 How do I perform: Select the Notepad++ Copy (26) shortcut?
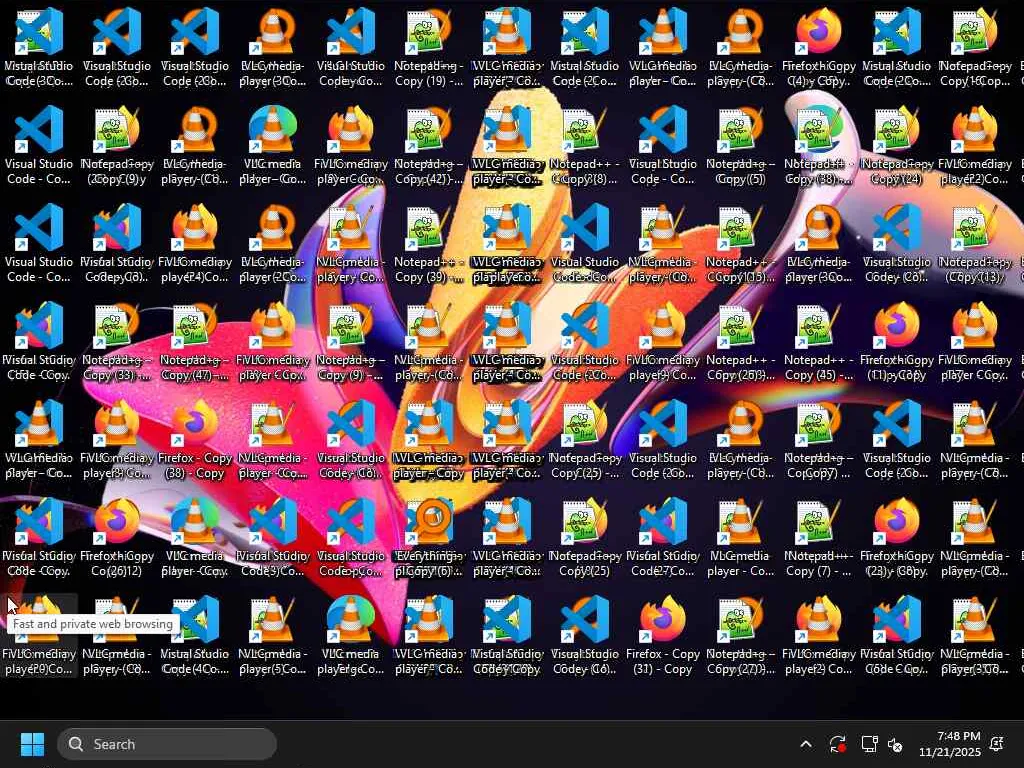(x=741, y=343)
